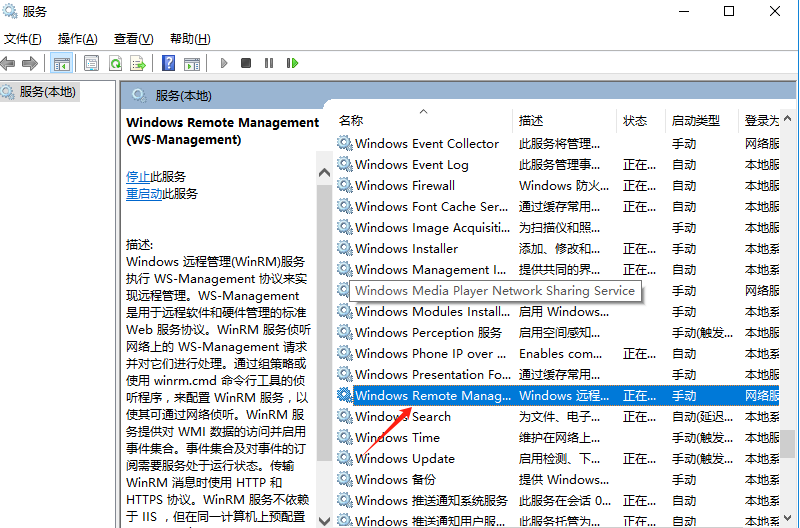Open the 帮助(H) menu
800x528 pixels.
point(190,39)
